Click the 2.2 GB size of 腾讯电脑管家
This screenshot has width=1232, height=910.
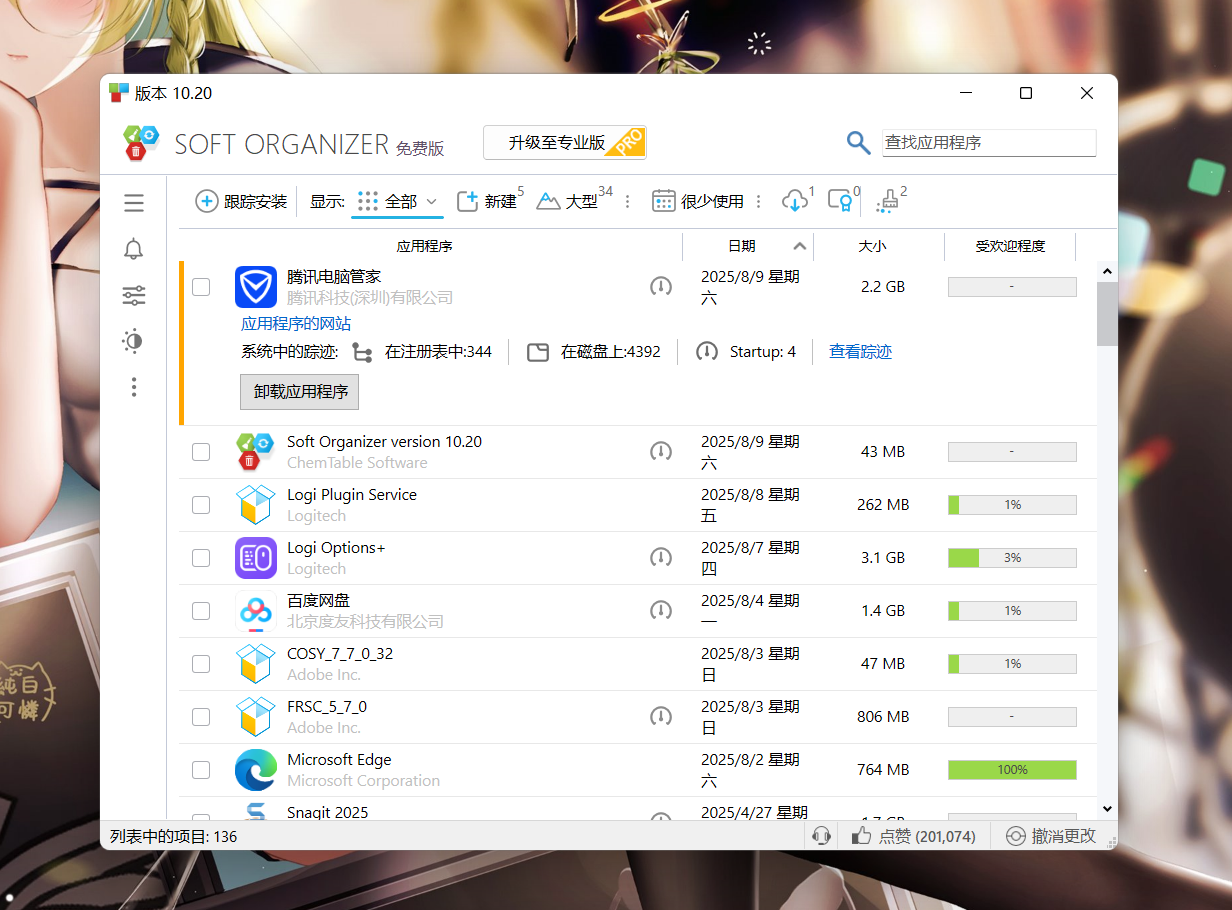click(883, 287)
